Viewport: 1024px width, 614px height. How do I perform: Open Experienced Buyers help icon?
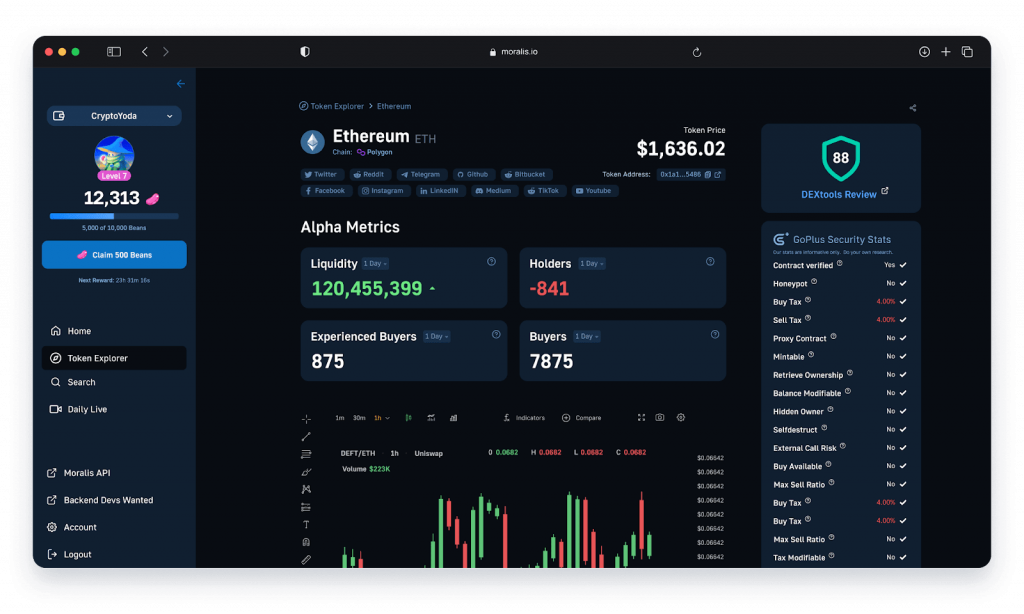click(x=496, y=334)
